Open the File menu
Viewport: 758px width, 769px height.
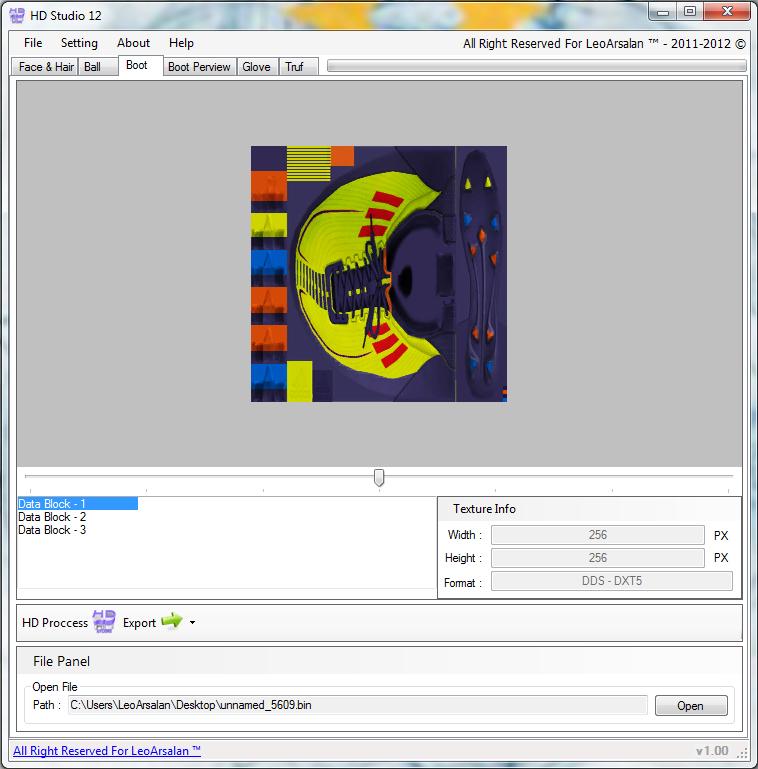[33, 43]
